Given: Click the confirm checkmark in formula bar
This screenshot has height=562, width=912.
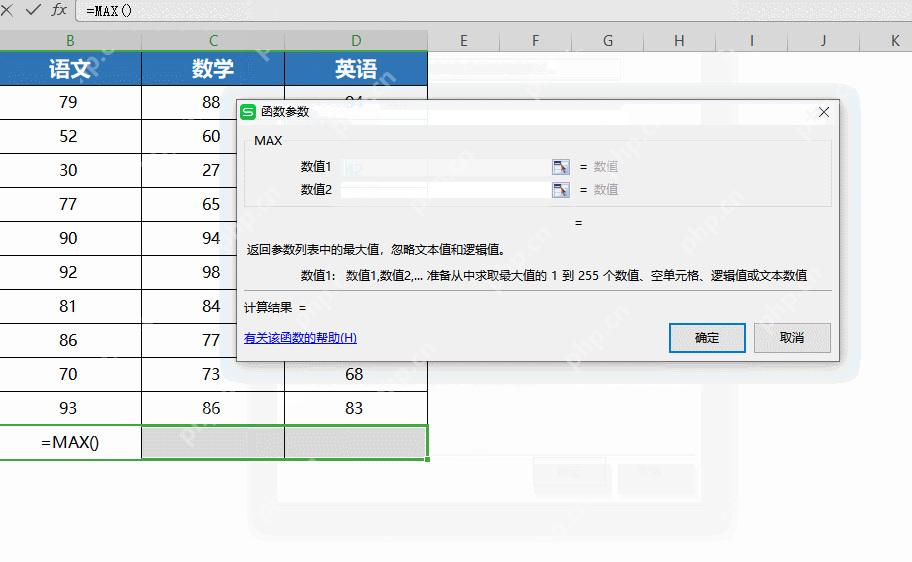Looking at the screenshot, I should (33, 9).
